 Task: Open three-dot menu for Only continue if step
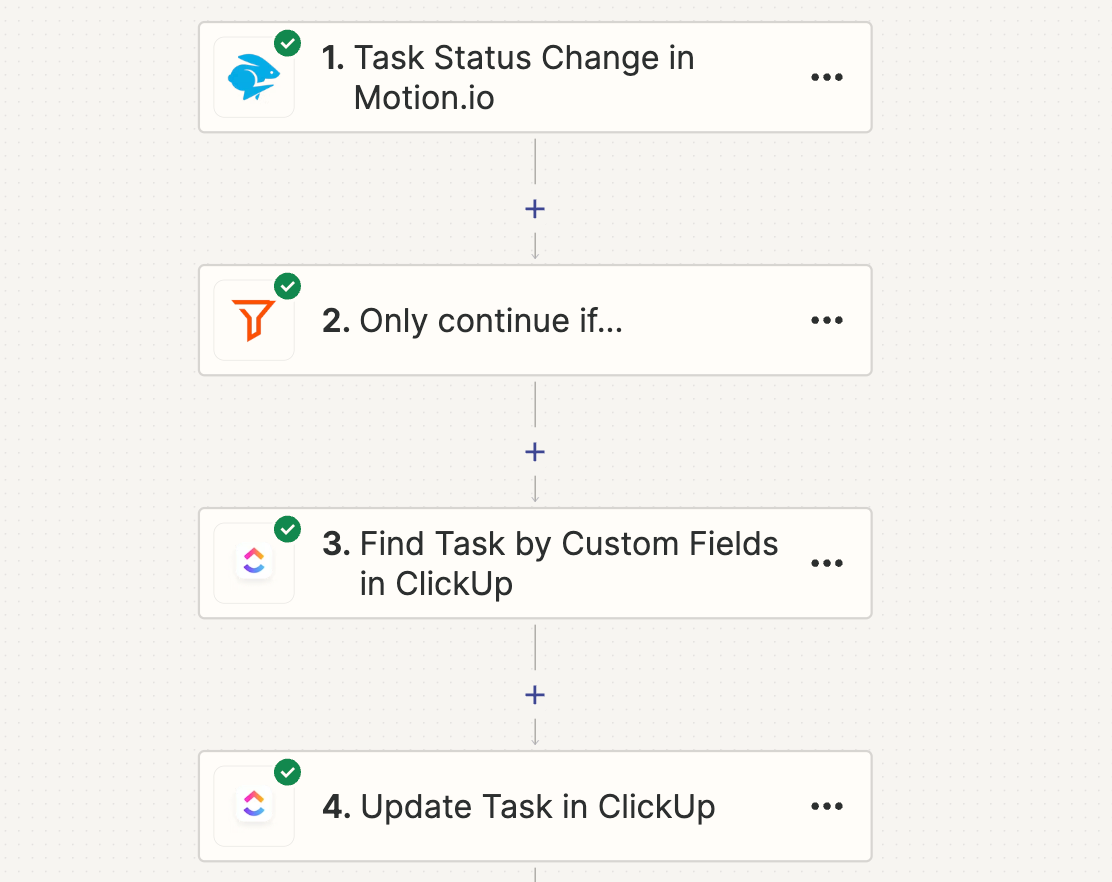[x=827, y=321]
